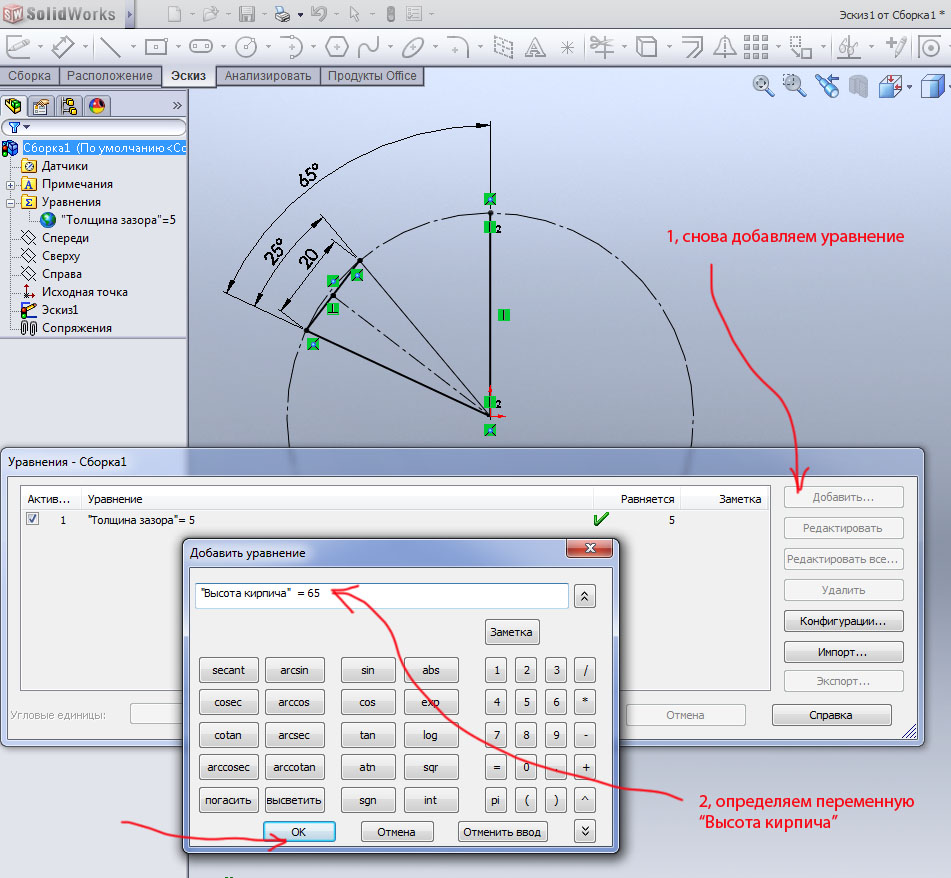Select the Polygon sketch tool
Screen dimensions: 951x878
(337, 47)
